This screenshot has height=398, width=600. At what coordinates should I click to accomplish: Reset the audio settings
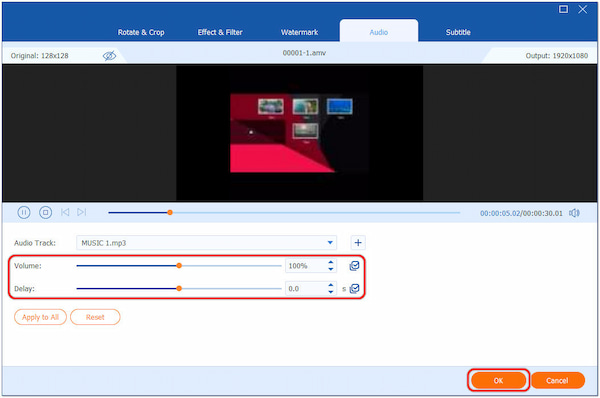[95, 317]
